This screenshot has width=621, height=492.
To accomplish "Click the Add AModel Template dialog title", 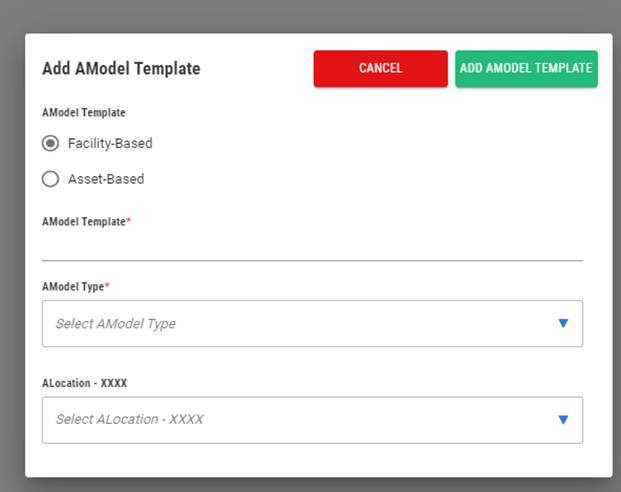I will 121,69.
